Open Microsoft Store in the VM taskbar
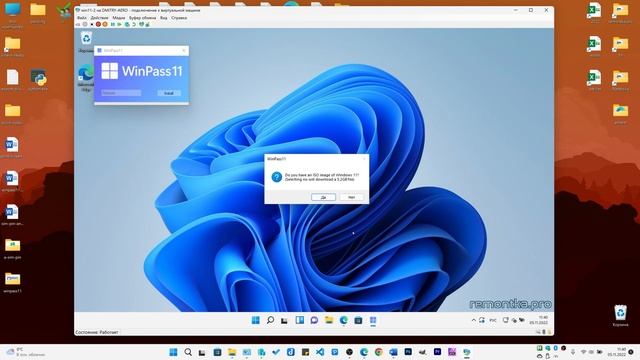 (358, 320)
